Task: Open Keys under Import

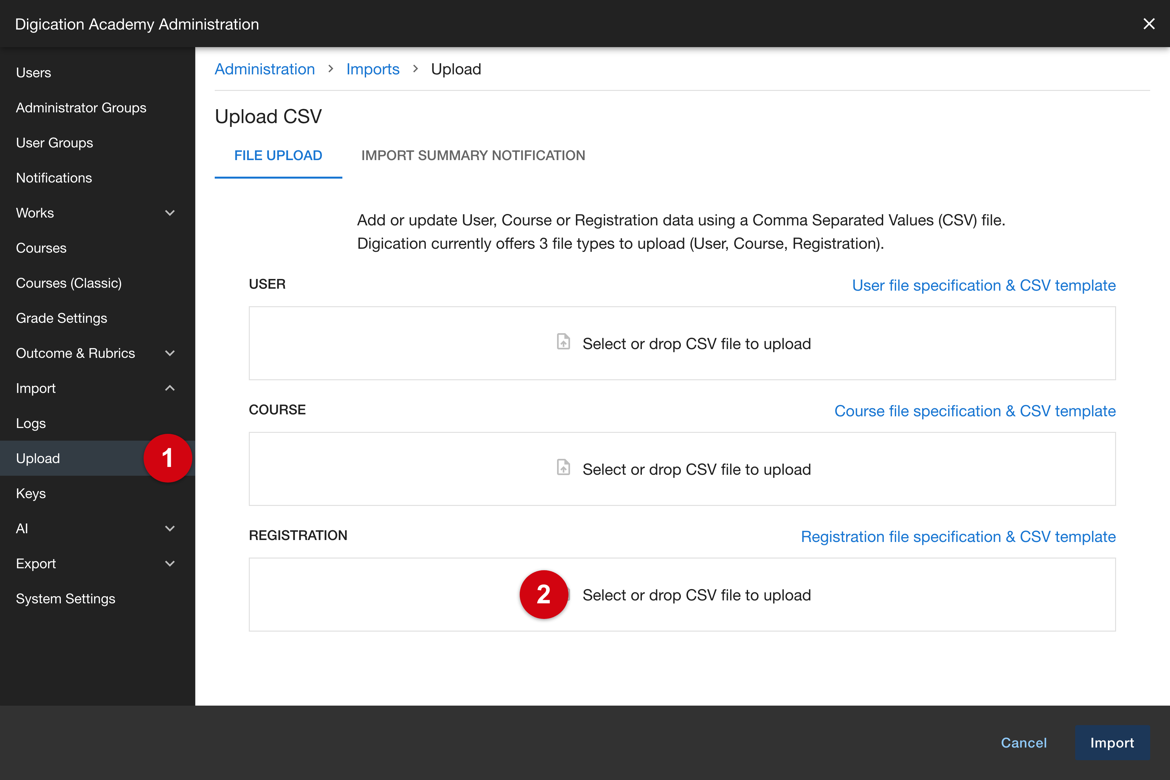Action: tap(31, 493)
